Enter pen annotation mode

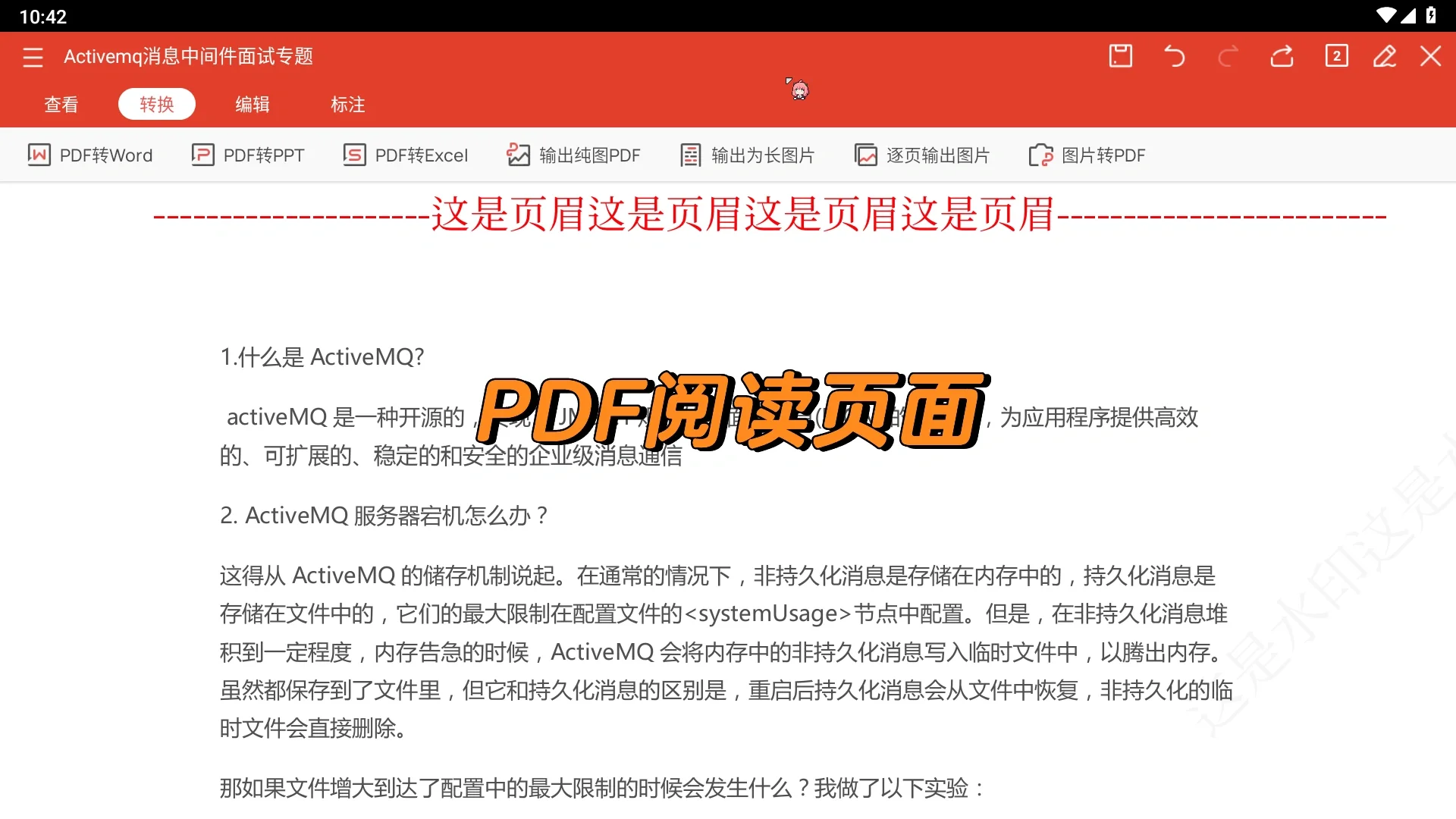tap(1385, 56)
